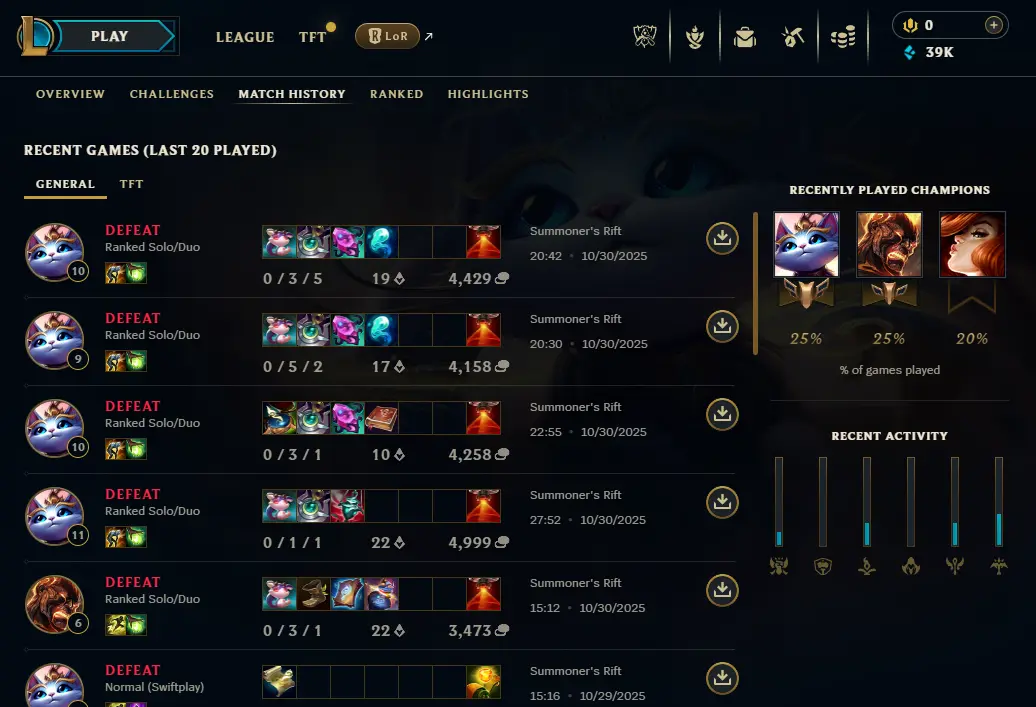Click the match history vertical scrollbar
The height and width of the screenshot is (707, 1036).
pos(755,283)
